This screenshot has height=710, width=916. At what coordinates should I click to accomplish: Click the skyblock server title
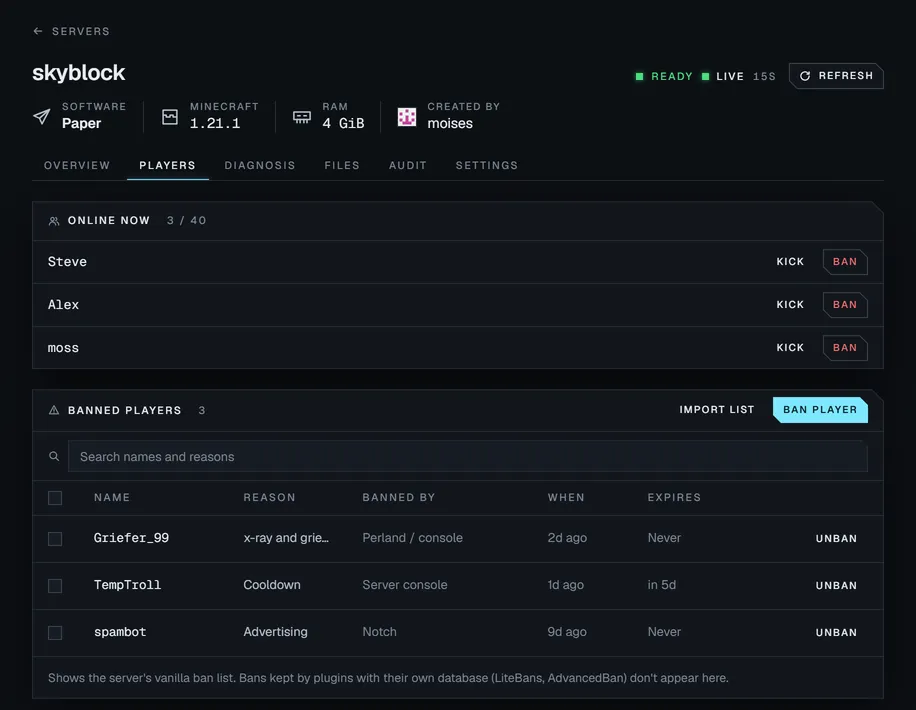coord(78,73)
